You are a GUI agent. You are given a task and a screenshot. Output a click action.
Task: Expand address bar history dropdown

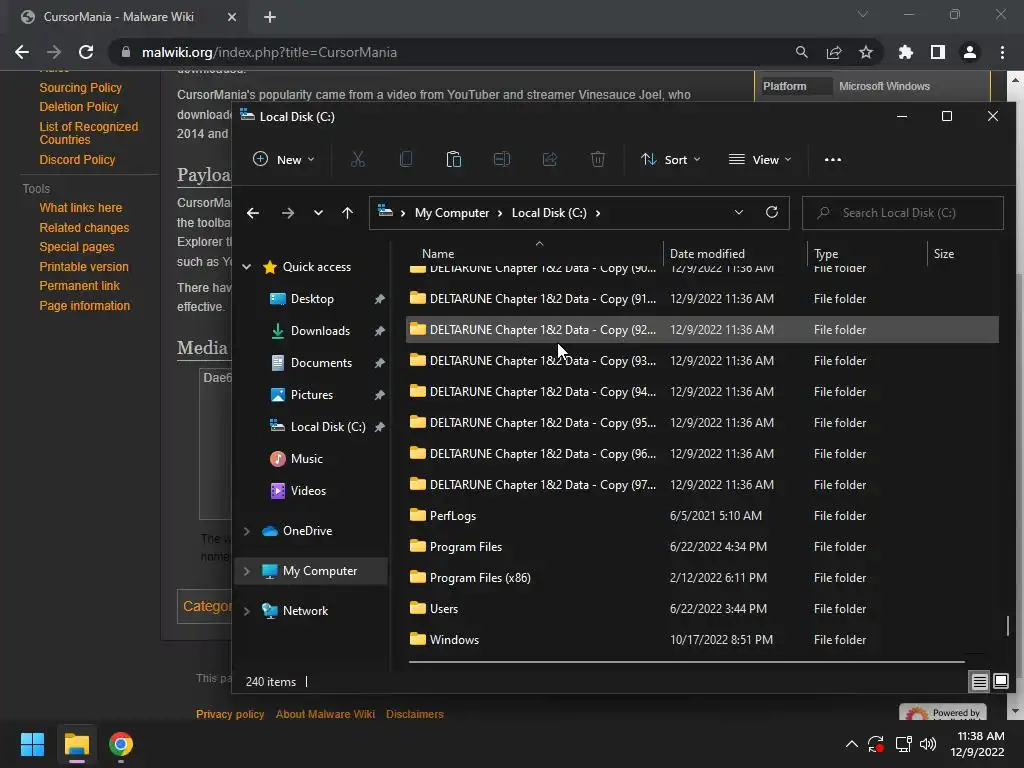(739, 212)
